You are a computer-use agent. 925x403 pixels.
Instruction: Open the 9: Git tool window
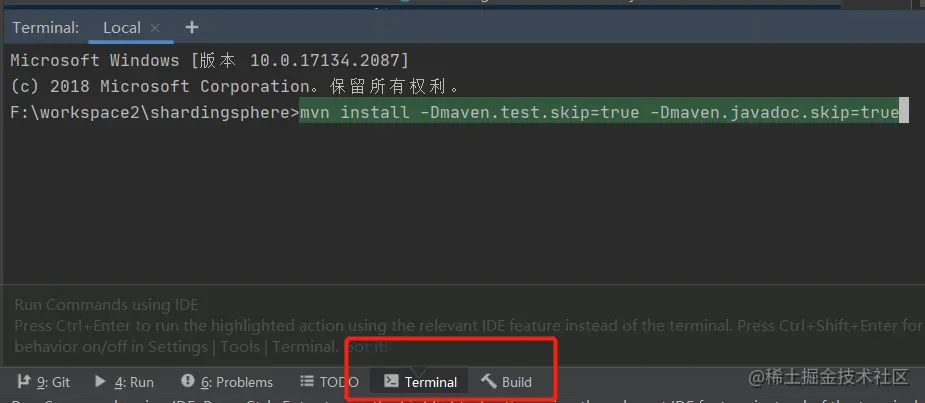(x=44, y=382)
